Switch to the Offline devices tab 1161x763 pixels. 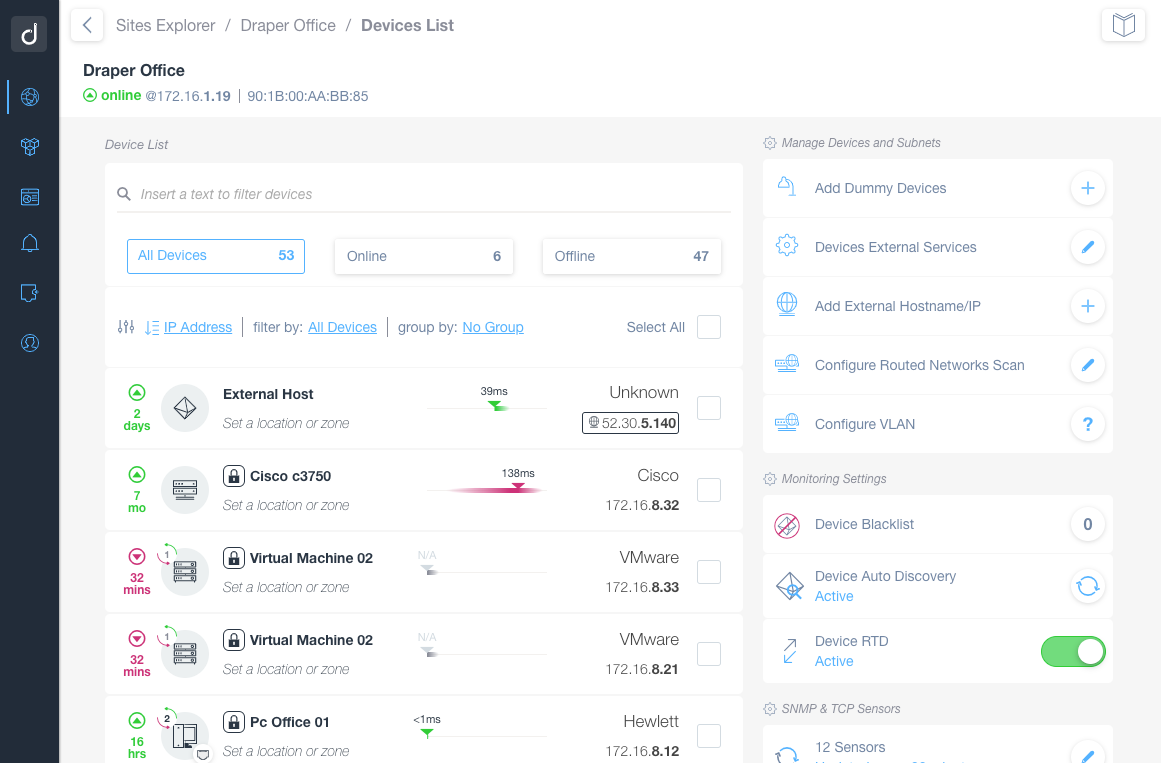click(x=632, y=256)
